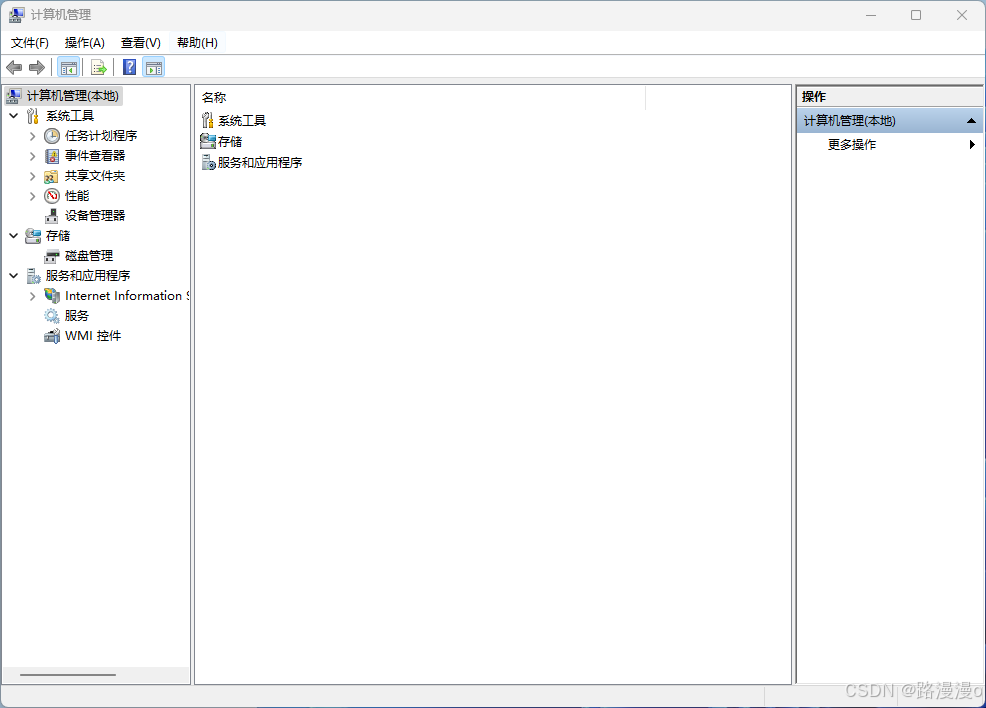Select 设备管理器 text in the tree
This screenshot has height=708, width=986.
pyautogui.click(x=95, y=216)
